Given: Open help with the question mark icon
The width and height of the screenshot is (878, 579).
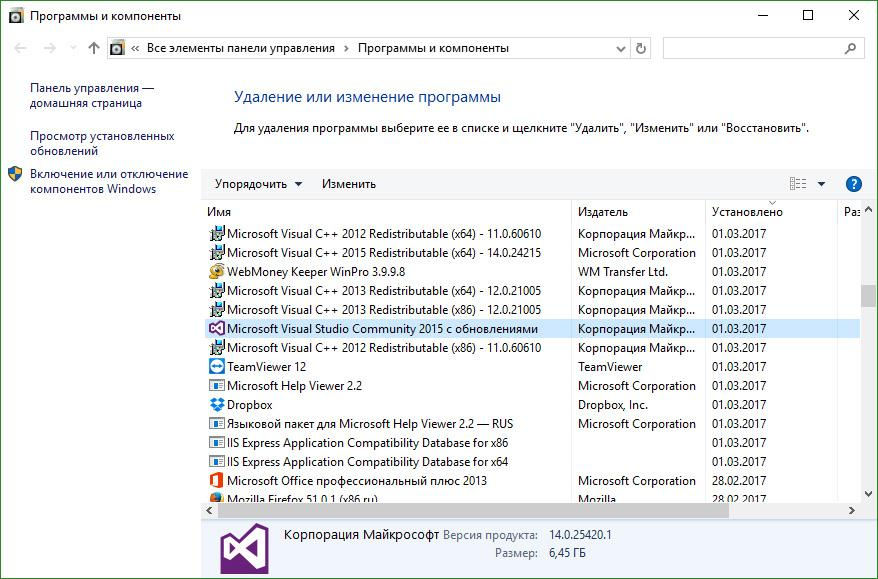Looking at the screenshot, I should click(x=853, y=184).
